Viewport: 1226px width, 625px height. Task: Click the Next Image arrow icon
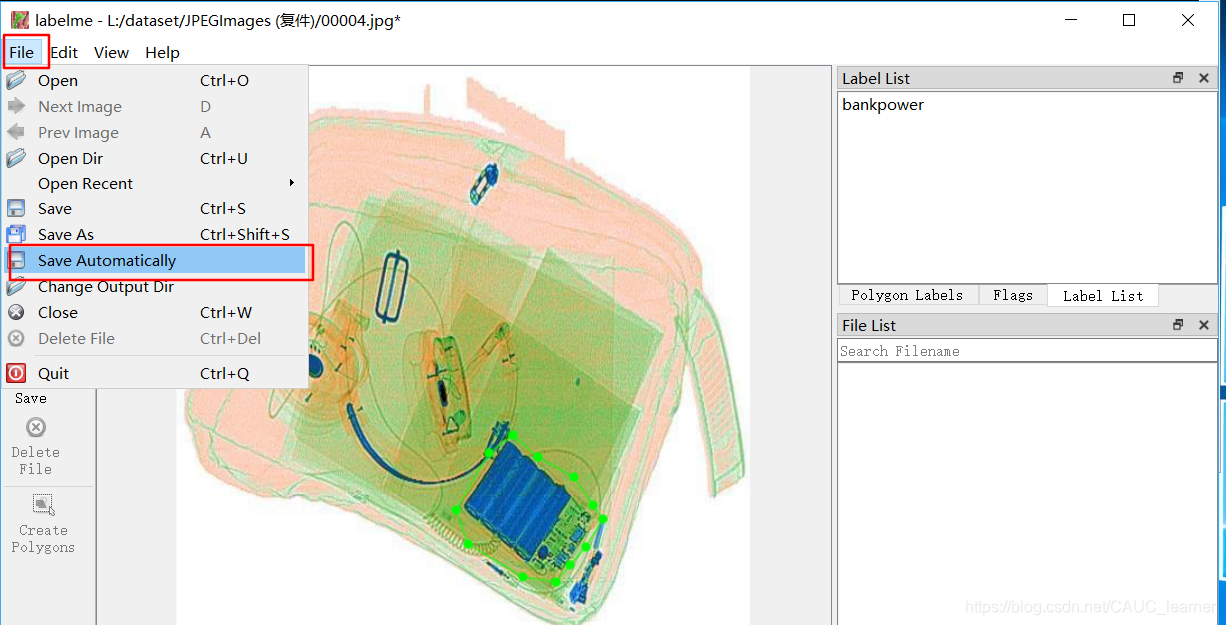point(16,106)
